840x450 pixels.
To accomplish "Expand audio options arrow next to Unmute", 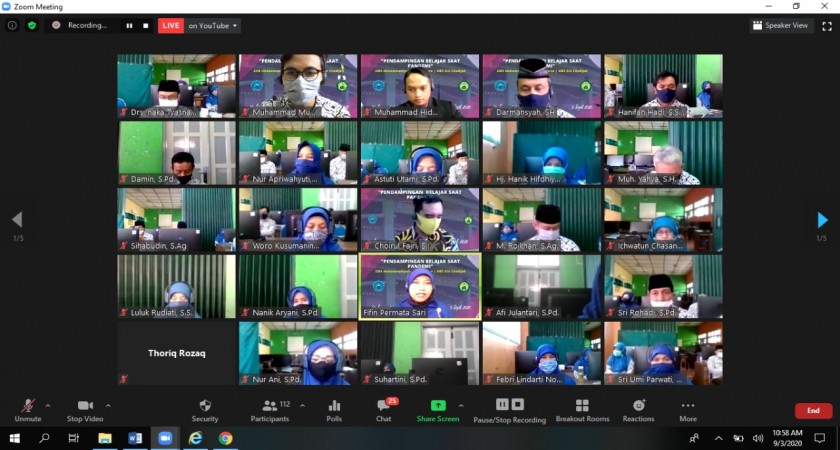I will (48, 405).
